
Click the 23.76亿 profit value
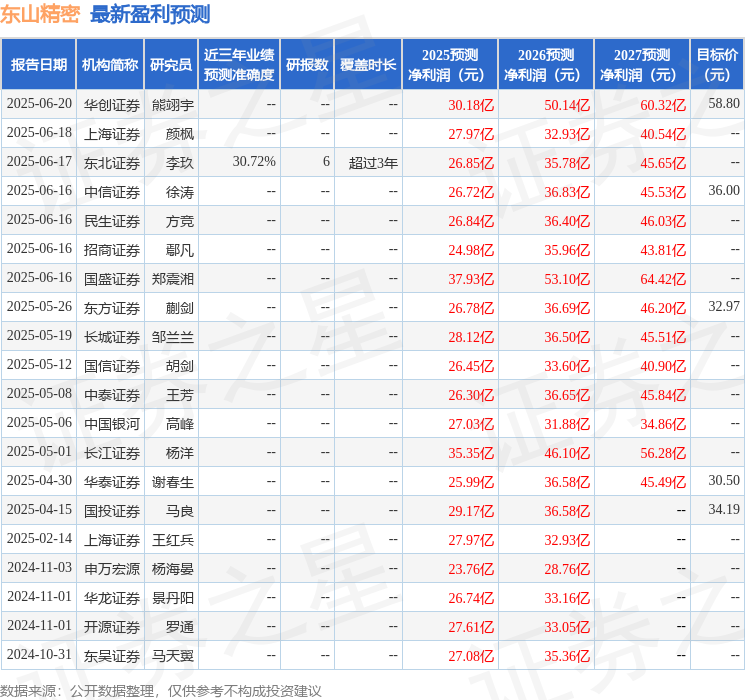click(471, 569)
